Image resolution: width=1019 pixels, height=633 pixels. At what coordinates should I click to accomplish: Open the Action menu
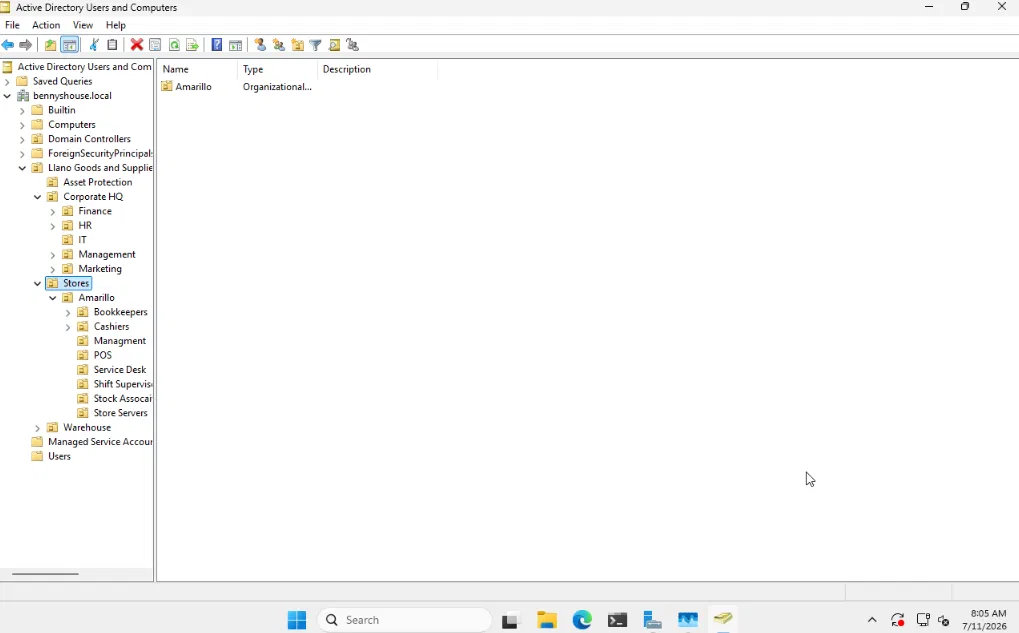click(x=46, y=25)
